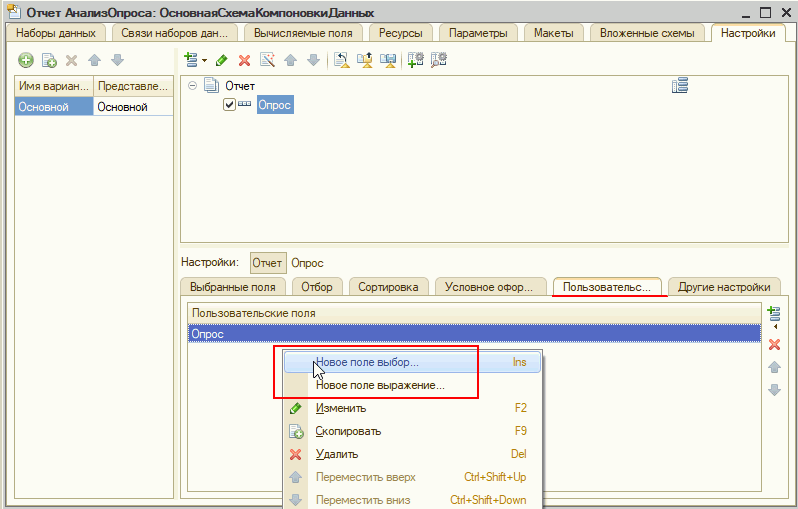Screen dimensions: 798x509
Task: Click the Представление column header
Action: tap(133, 86)
